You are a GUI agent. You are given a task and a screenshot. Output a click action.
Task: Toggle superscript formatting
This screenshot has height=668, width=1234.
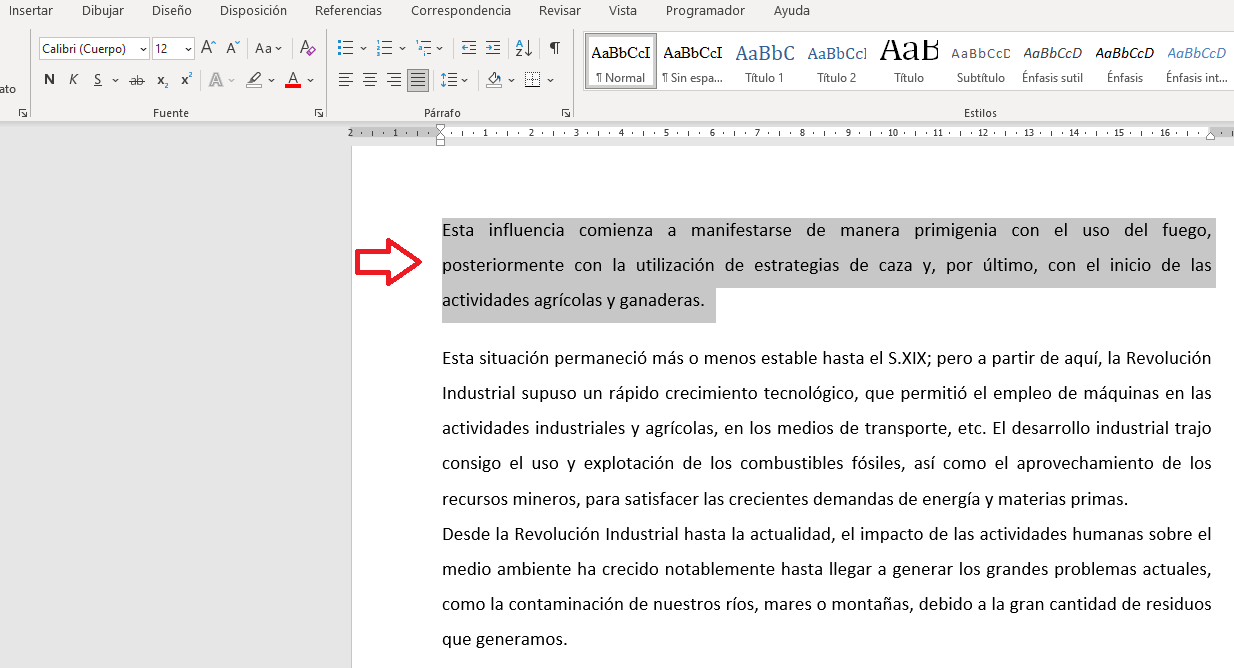pos(186,80)
